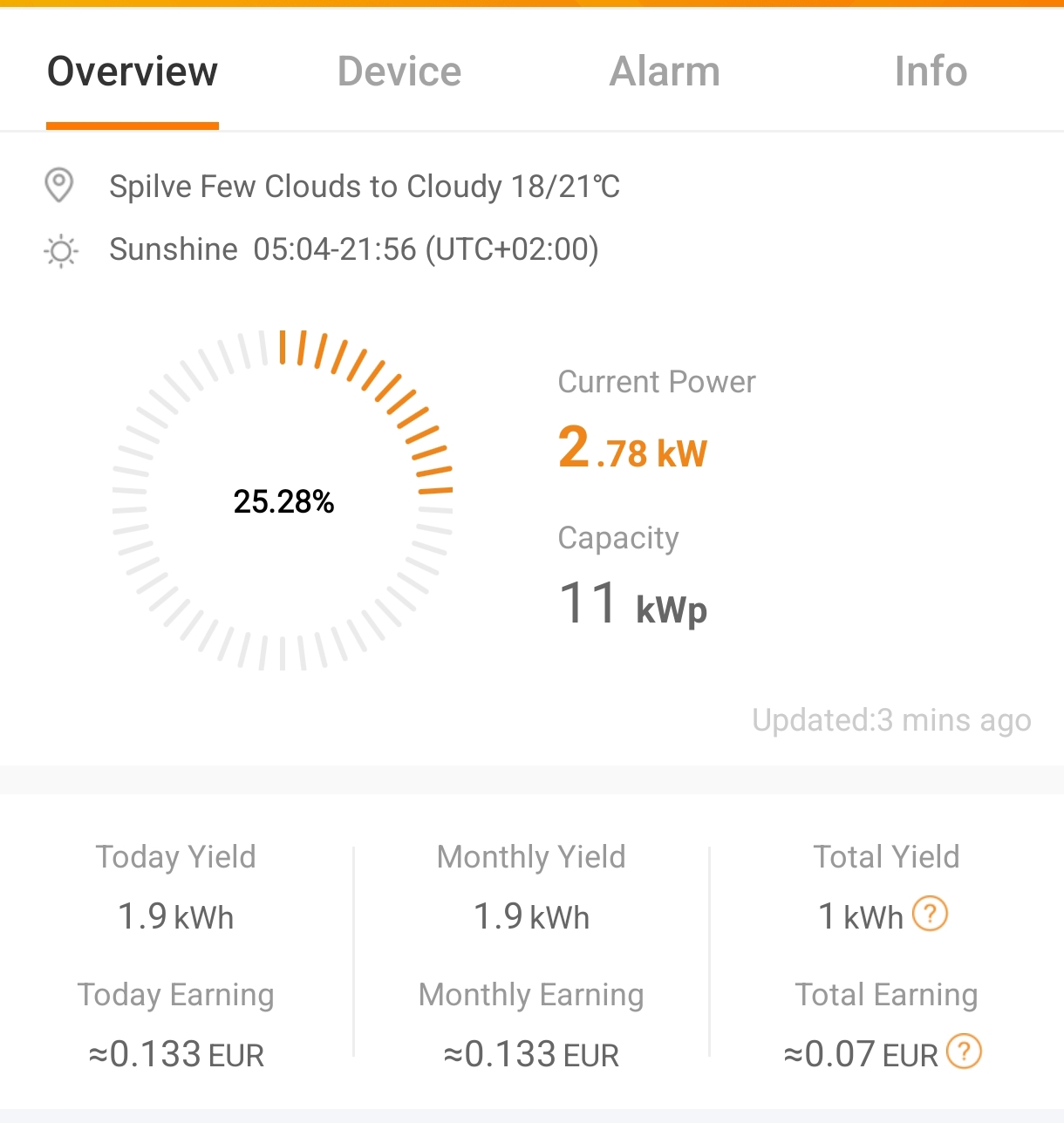This screenshot has width=1064, height=1123.
Task: Go to the Alarm tab
Action: coord(665,72)
